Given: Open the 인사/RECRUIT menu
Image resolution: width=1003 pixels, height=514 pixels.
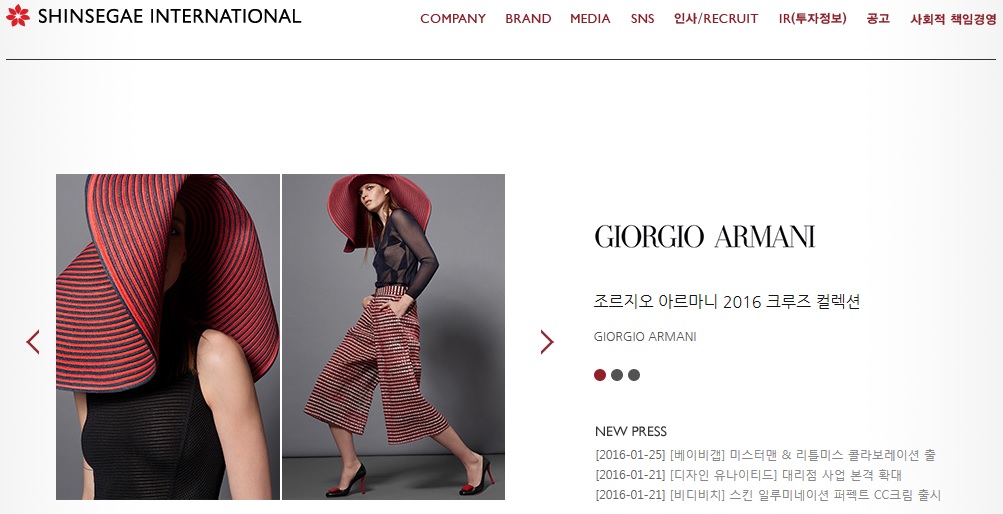Looking at the screenshot, I should [x=716, y=19].
